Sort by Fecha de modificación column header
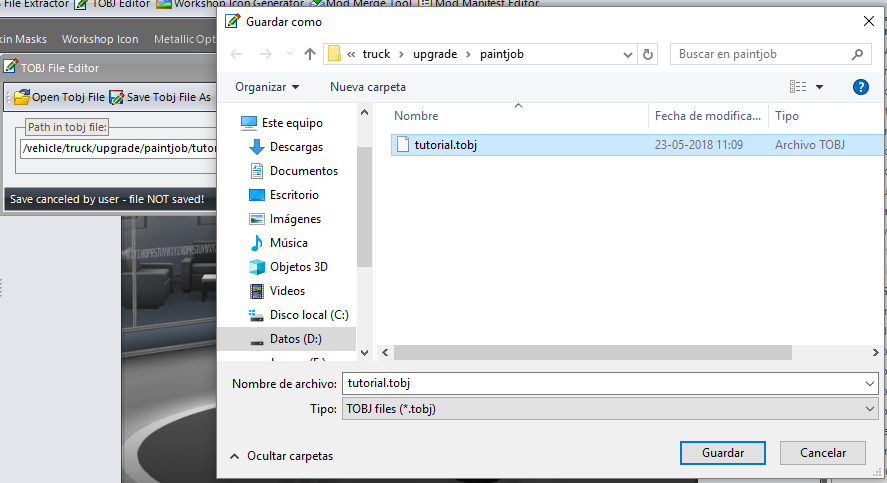The height and width of the screenshot is (483, 887). 708,116
